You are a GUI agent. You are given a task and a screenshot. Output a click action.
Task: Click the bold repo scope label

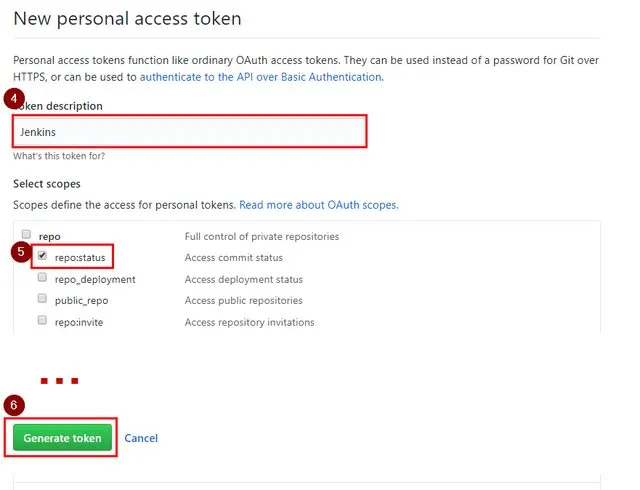(49, 236)
